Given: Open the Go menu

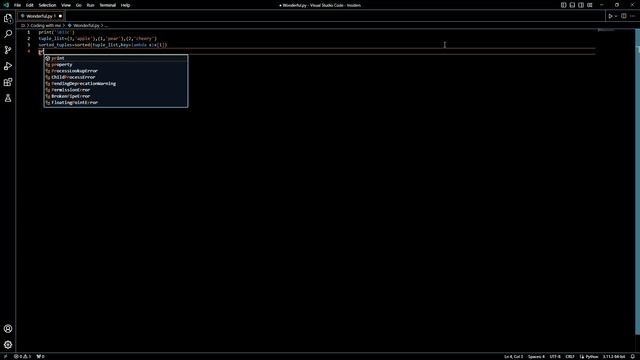Looking at the screenshot, I should (x=78, y=5).
